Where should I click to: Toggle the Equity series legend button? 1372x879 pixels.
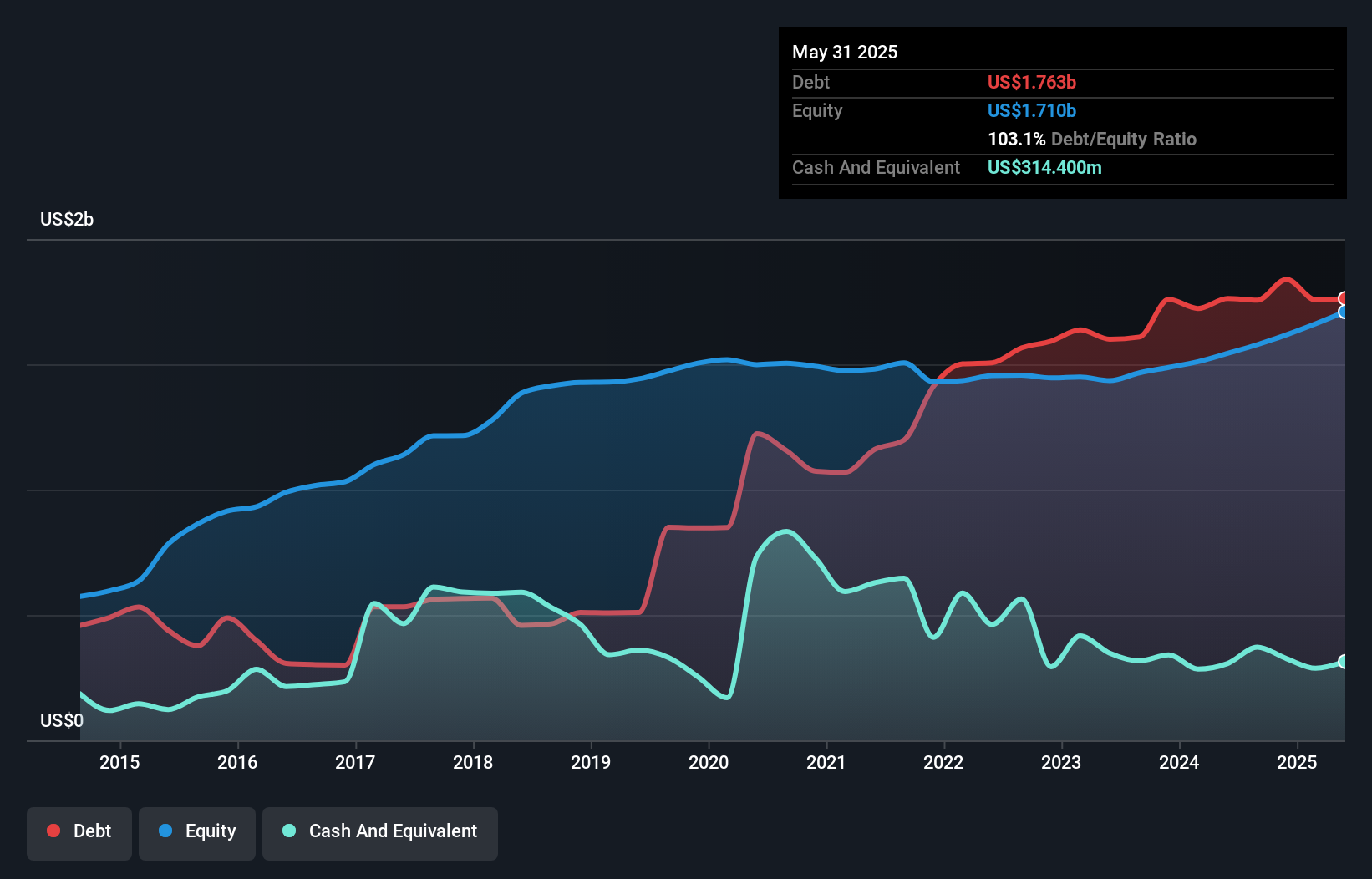point(197,833)
